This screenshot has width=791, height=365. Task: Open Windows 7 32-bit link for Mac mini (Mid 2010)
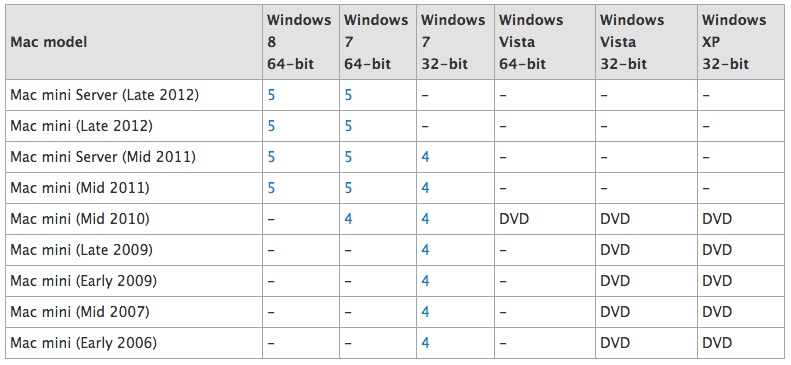tap(425, 219)
